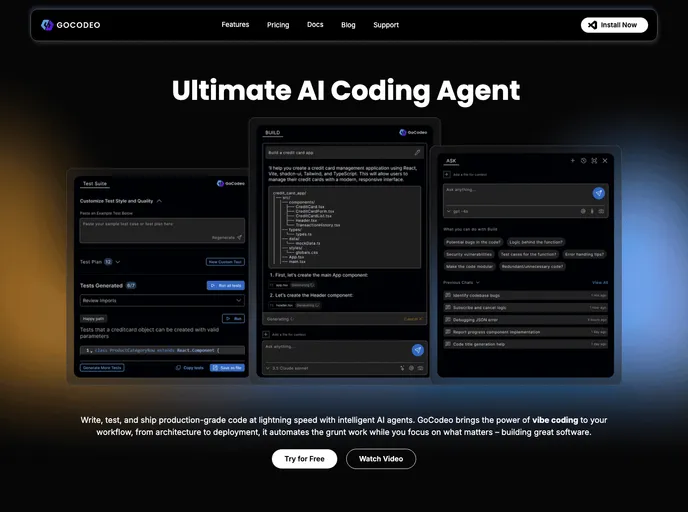This screenshot has width=688, height=512.
Task: Select the Test Suite tab
Action: coord(95,184)
